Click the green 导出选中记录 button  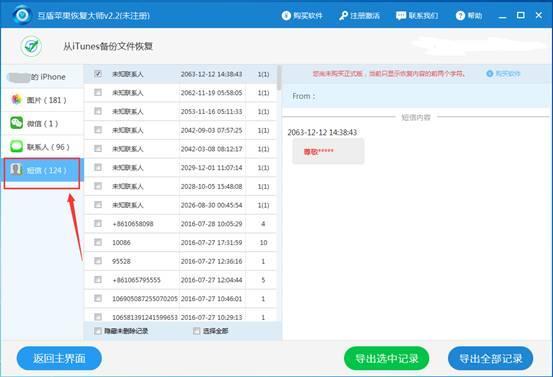click(x=387, y=359)
